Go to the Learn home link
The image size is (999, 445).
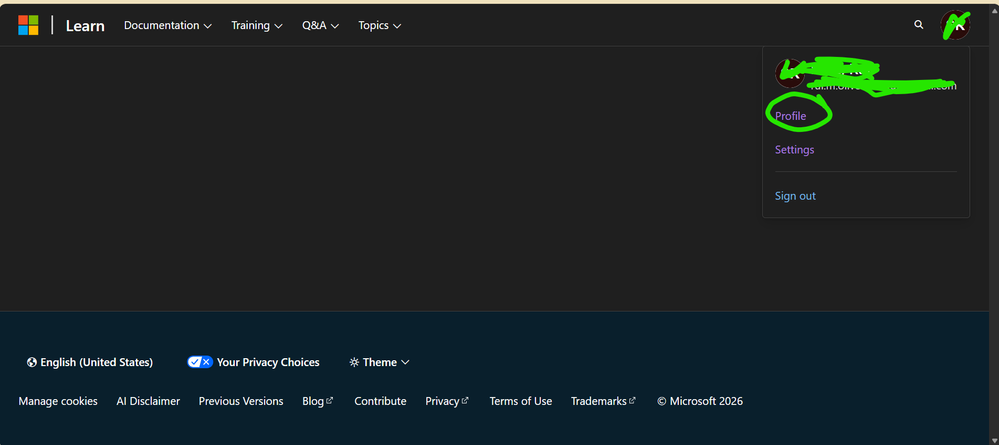[85, 26]
